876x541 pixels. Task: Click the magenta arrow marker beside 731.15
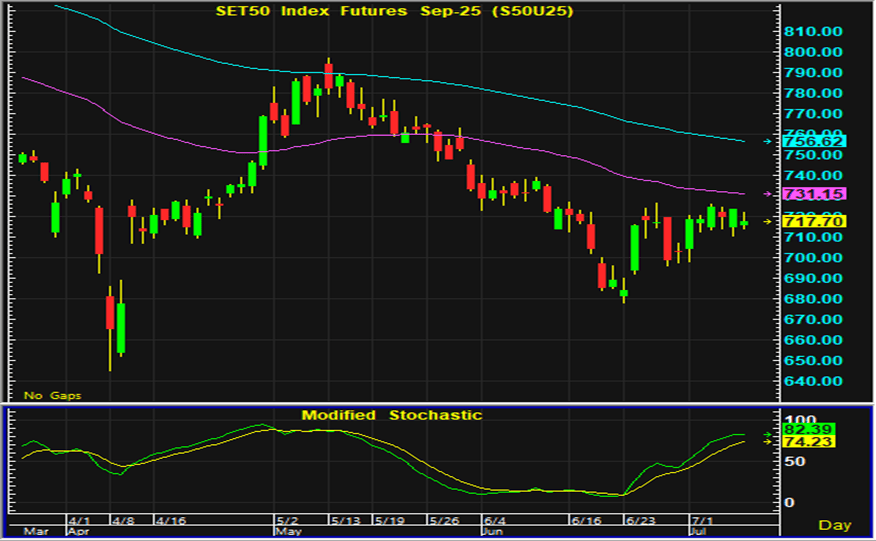click(x=767, y=193)
